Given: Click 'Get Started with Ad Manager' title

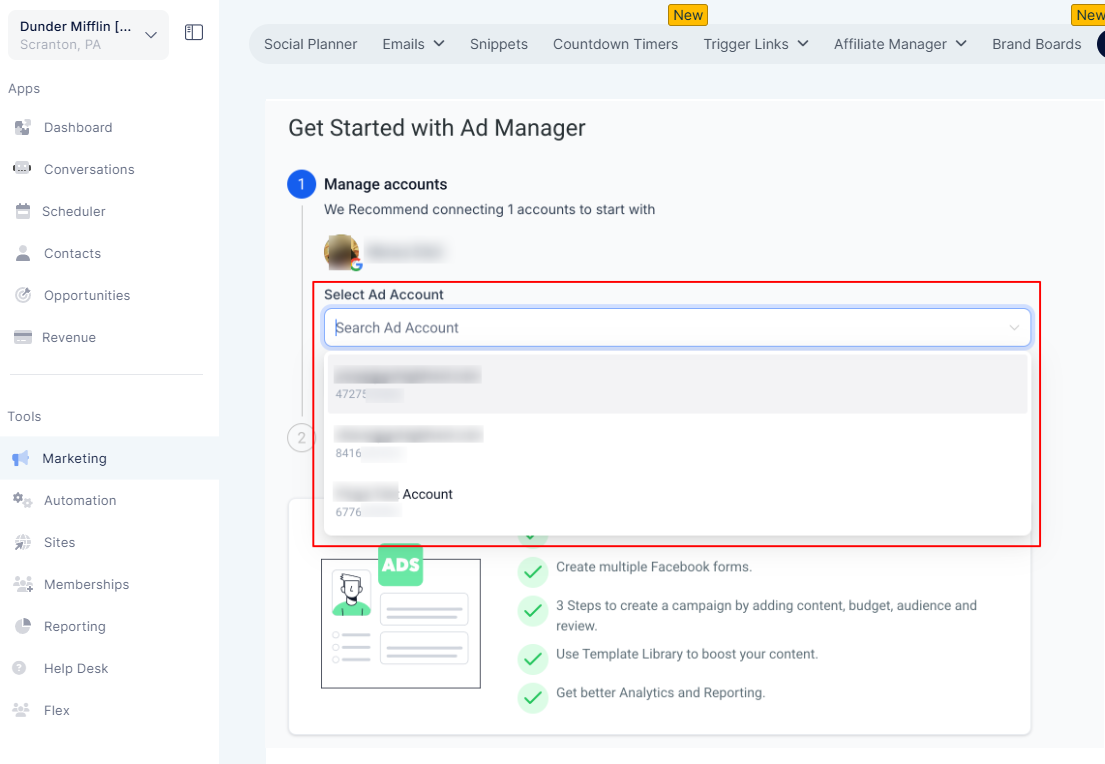Looking at the screenshot, I should 437,128.
